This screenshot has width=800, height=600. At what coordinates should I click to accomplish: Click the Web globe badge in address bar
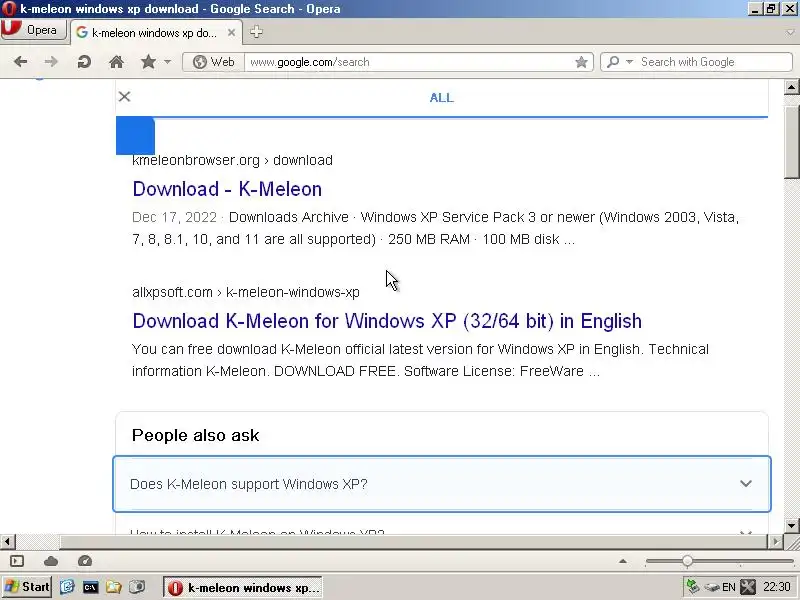pyautogui.click(x=213, y=62)
